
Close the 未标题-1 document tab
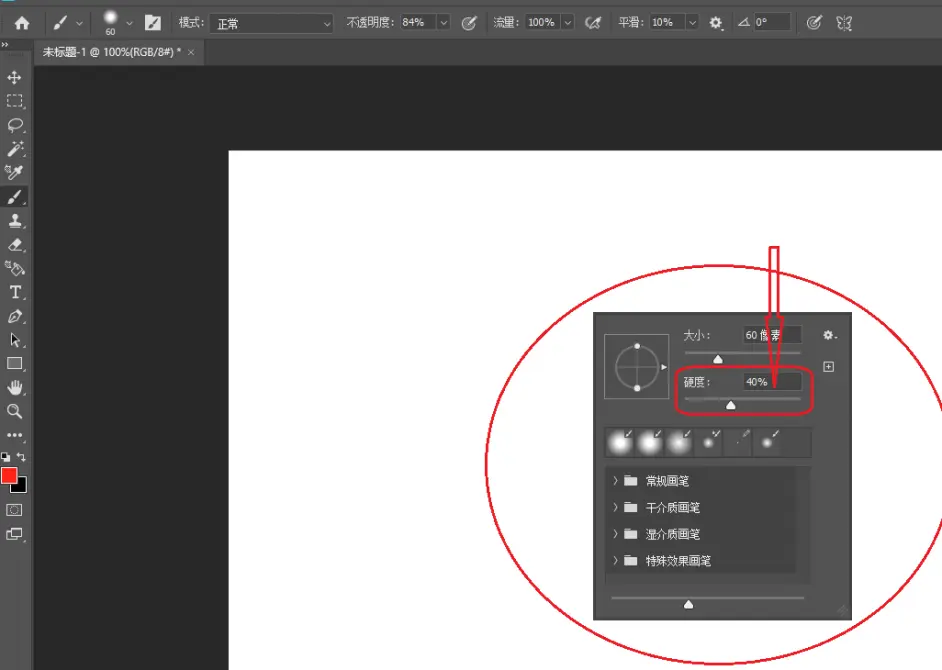coord(191,52)
